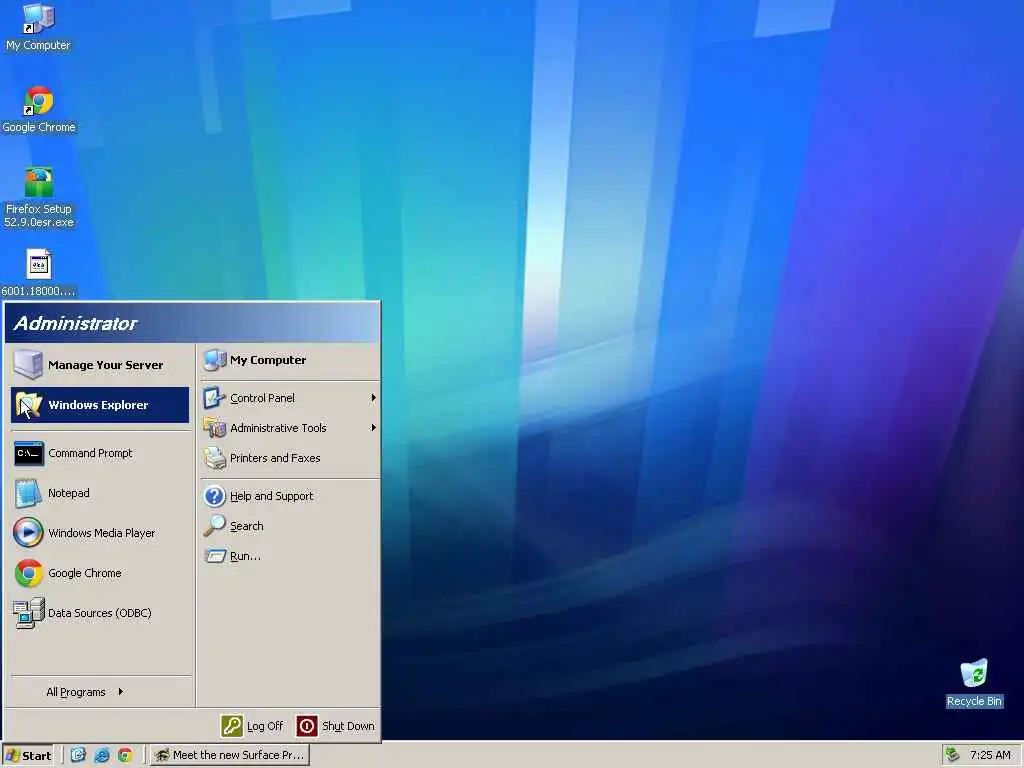Viewport: 1024px width, 768px height.
Task: Expand the All Programs submenu
Action: pos(85,692)
